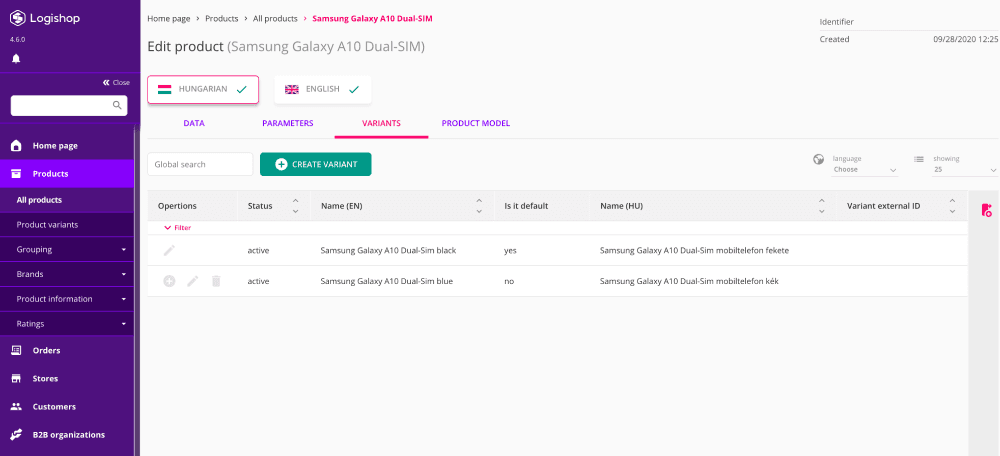Expand the Filter row
The height and width of the screenshot is (456, 1000).
tap(177, 228)
